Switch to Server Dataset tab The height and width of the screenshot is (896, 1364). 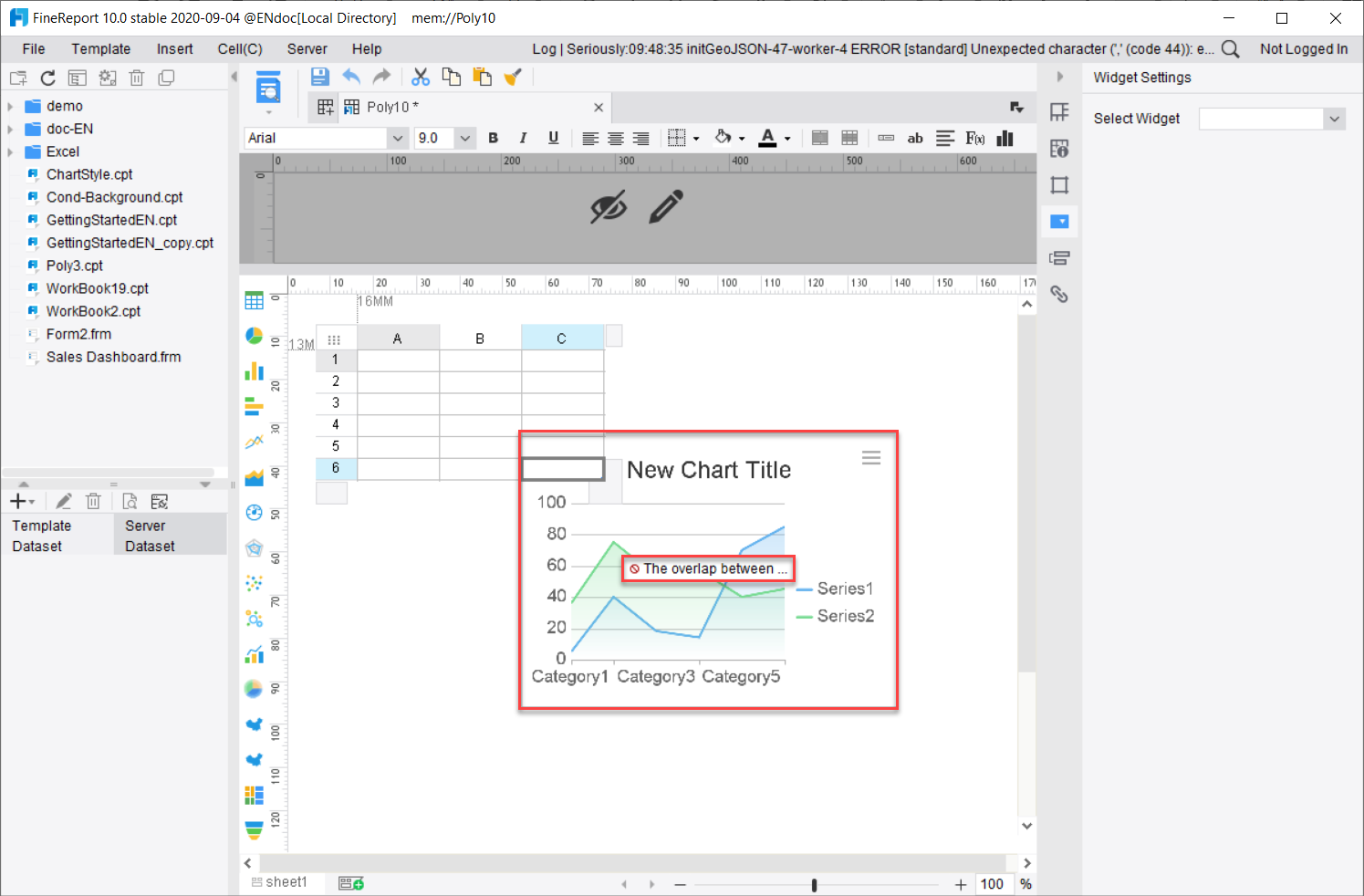150,536
